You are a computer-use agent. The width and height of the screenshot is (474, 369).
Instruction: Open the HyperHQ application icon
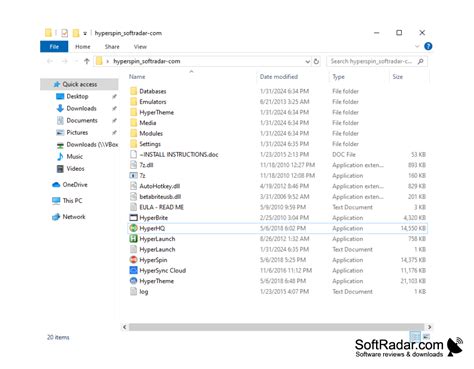133,228
